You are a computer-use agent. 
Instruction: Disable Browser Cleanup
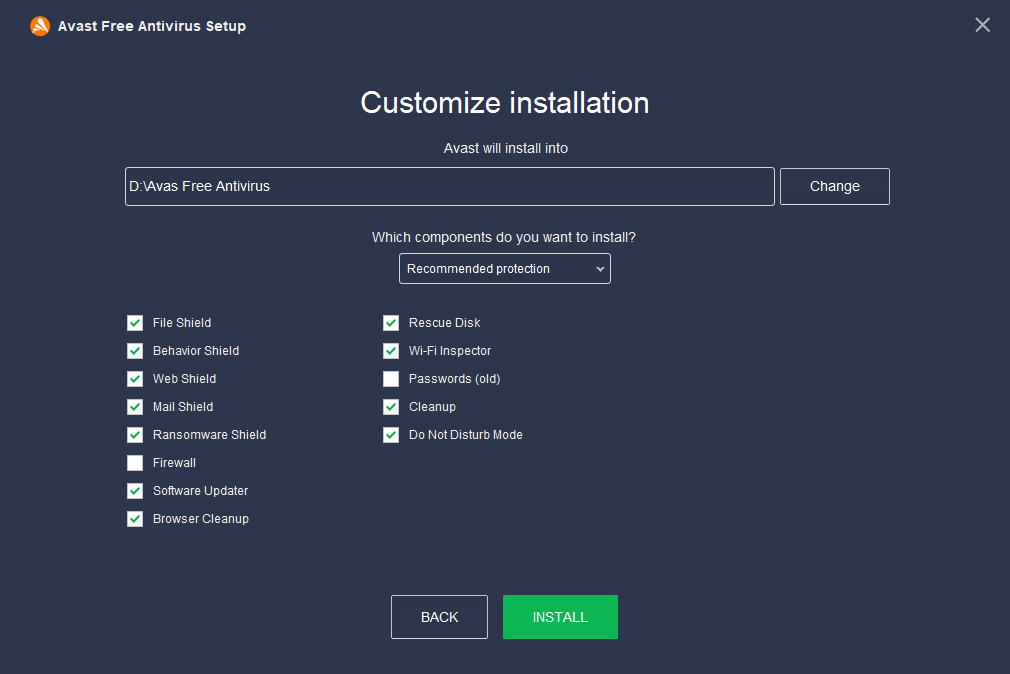pos(135,518)
